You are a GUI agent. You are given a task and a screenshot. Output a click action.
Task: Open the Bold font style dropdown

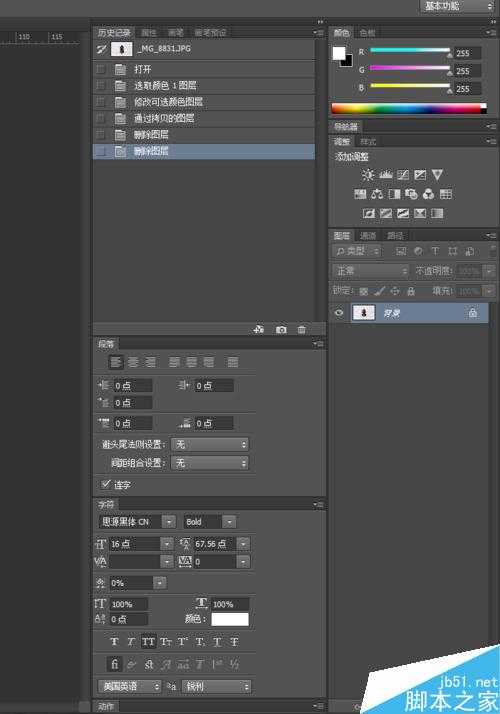[230, 522]
